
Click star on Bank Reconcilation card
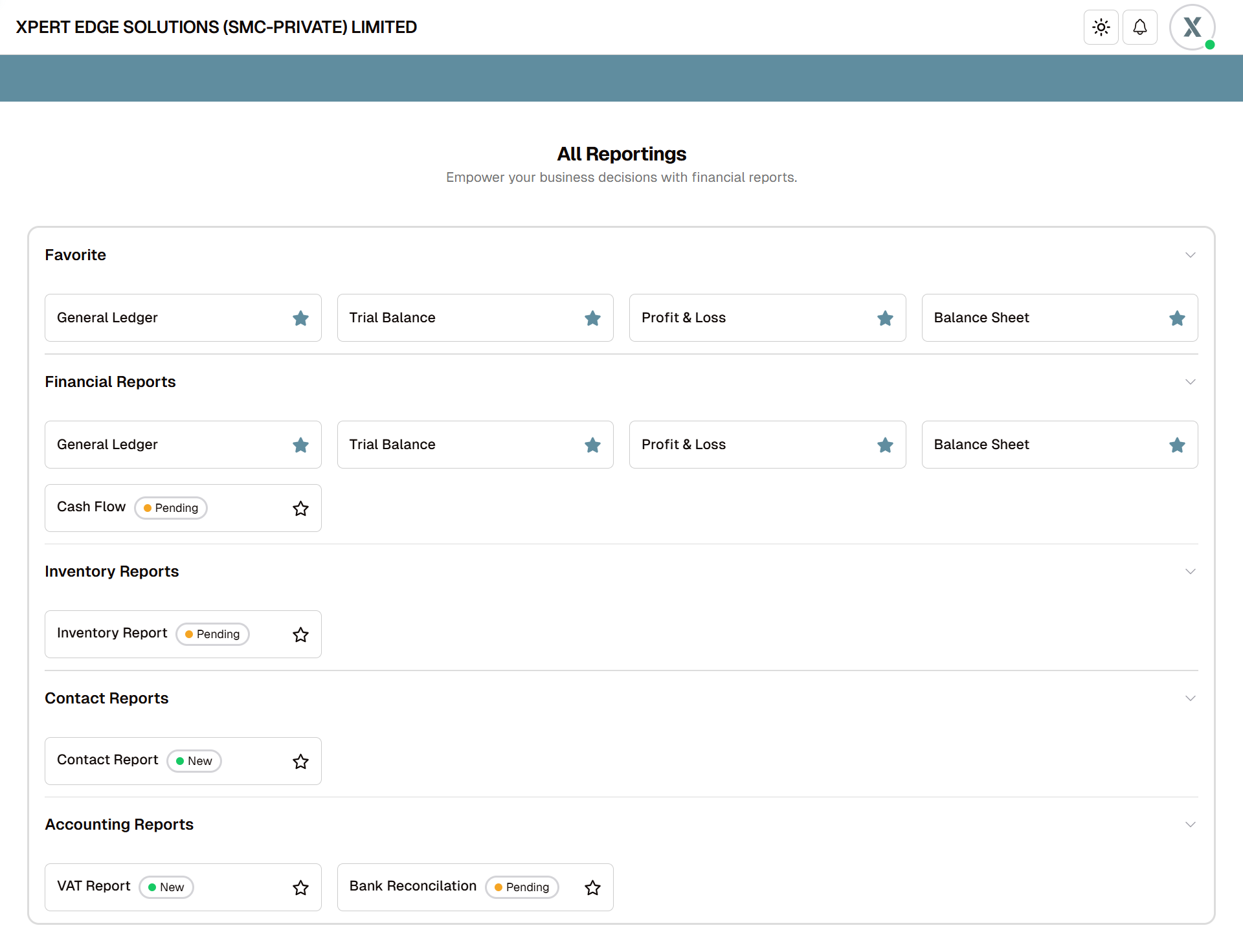pos(592,887)
